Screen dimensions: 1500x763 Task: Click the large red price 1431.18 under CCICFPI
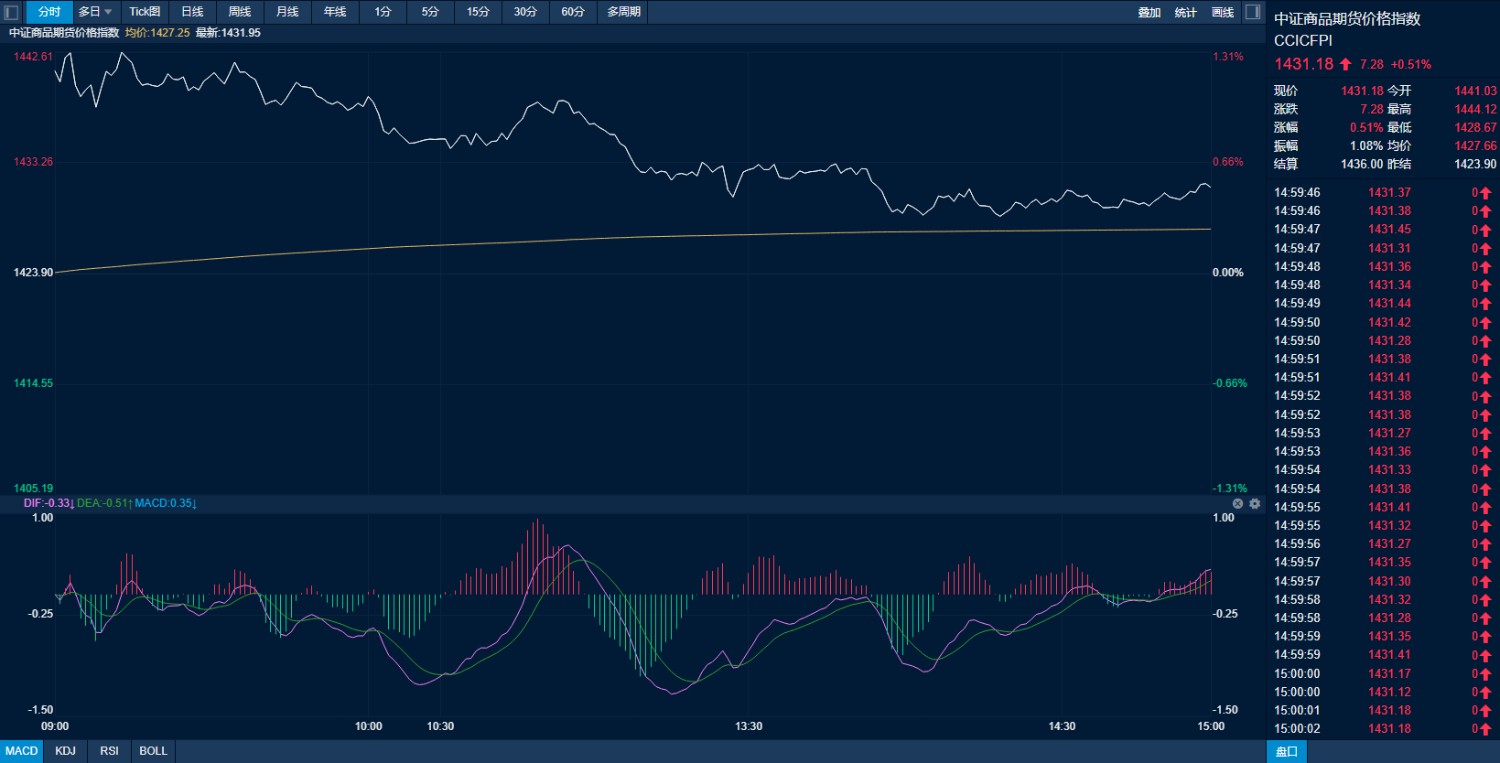click(x=1303, y=63)
